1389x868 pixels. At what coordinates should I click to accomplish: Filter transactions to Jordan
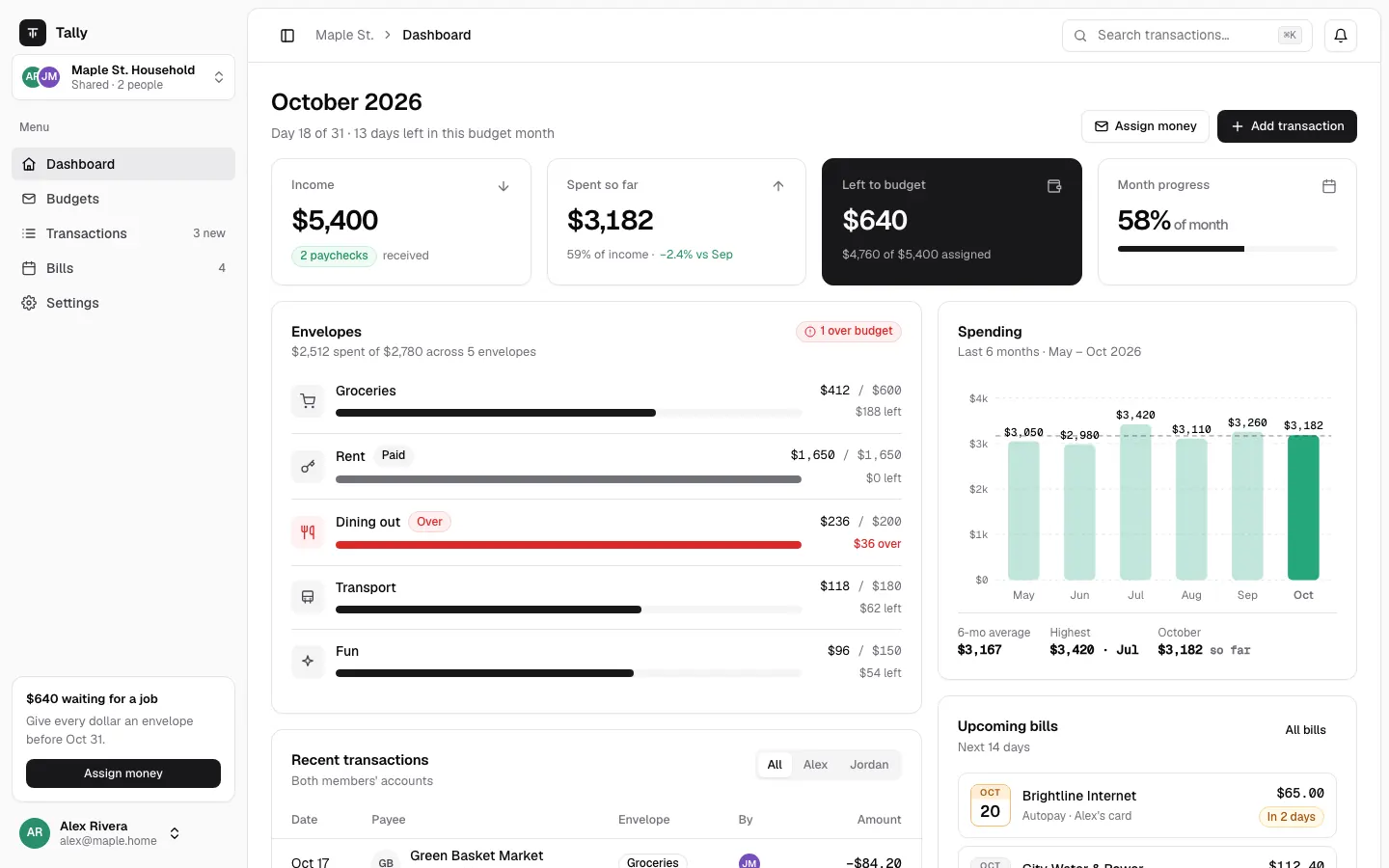(869, 765)
